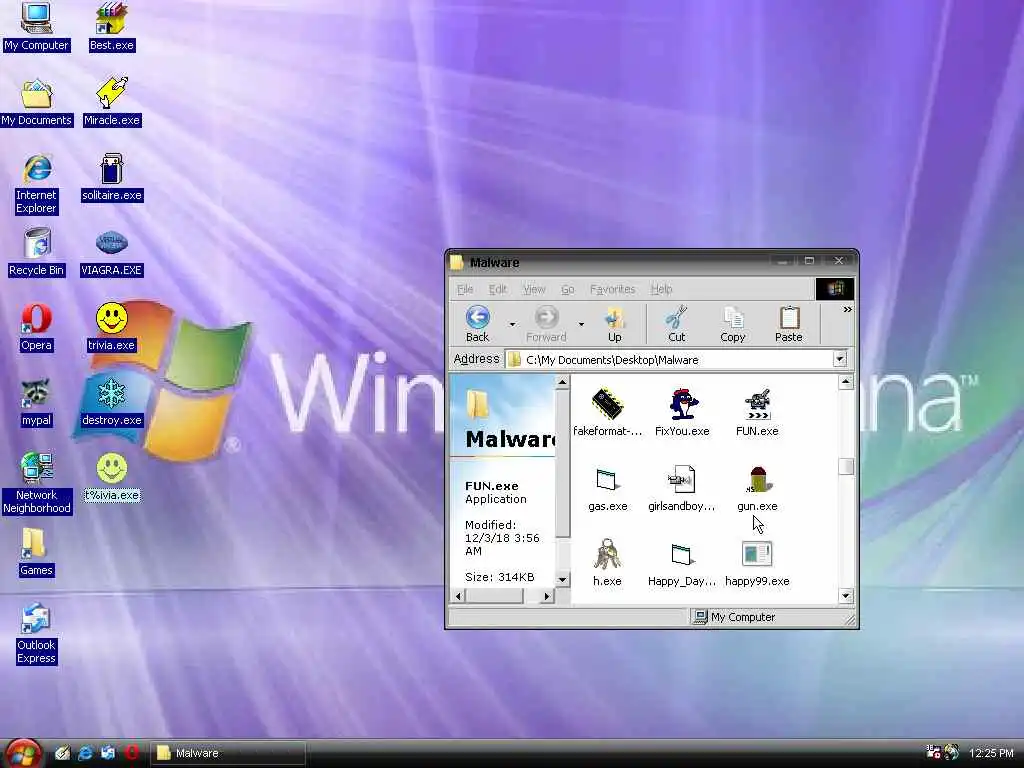This screenshot has height=768, width=1024.
Task: Click the taskbar clock
Action: (x=991, y=753)
